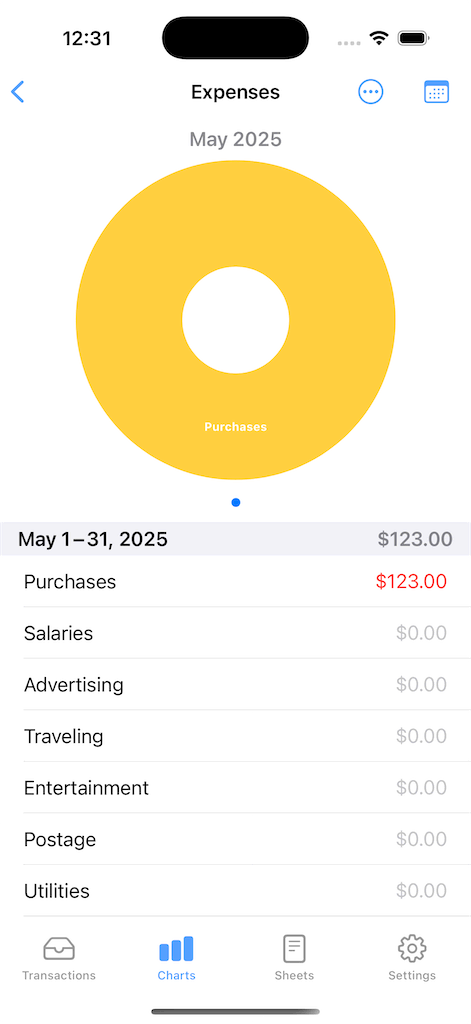Open the Purchases category row
Viewport: 471px width, 1024px height.
235,581
